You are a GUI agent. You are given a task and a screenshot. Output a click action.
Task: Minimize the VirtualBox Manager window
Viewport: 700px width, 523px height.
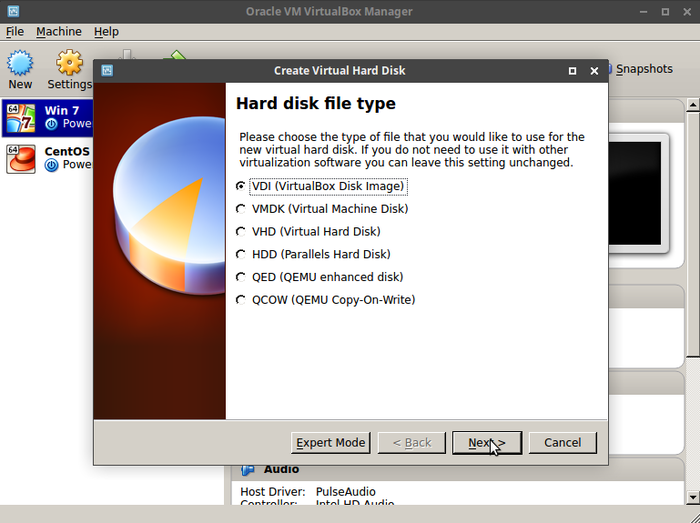[x=643, y=12]
